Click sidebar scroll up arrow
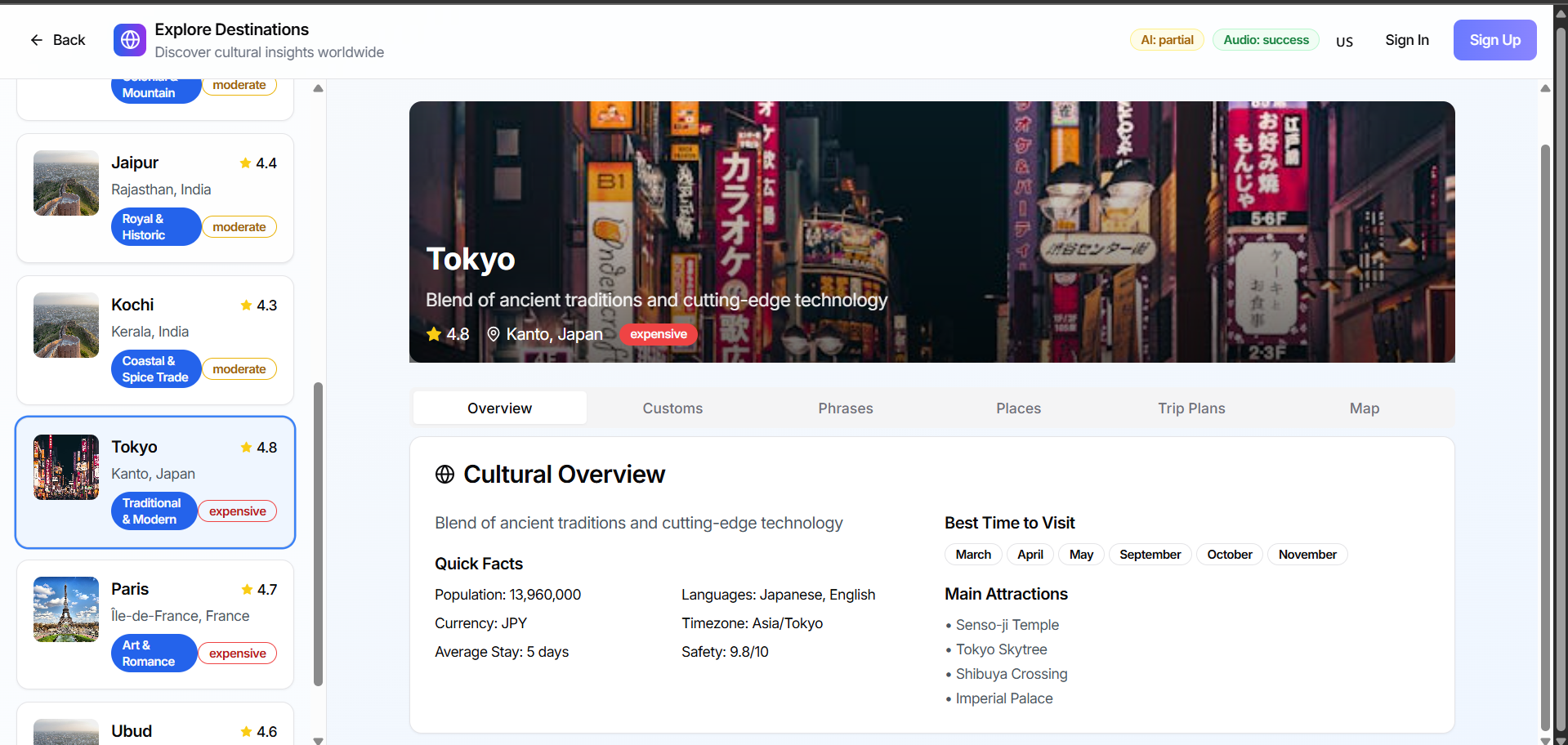The height and width of the screenshot is (745, 1568). pos(319,88)
